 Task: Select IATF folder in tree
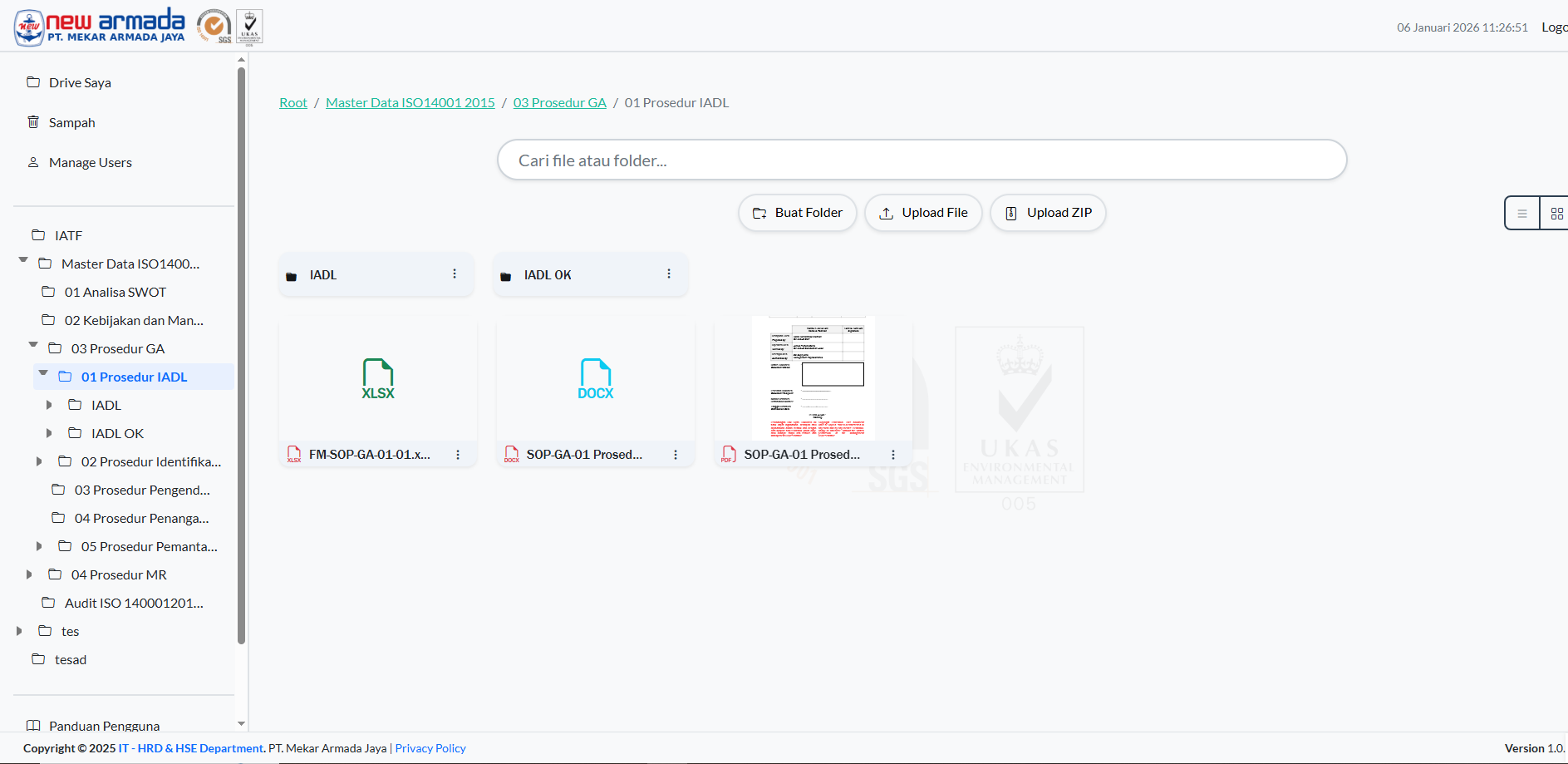point(68,235)
